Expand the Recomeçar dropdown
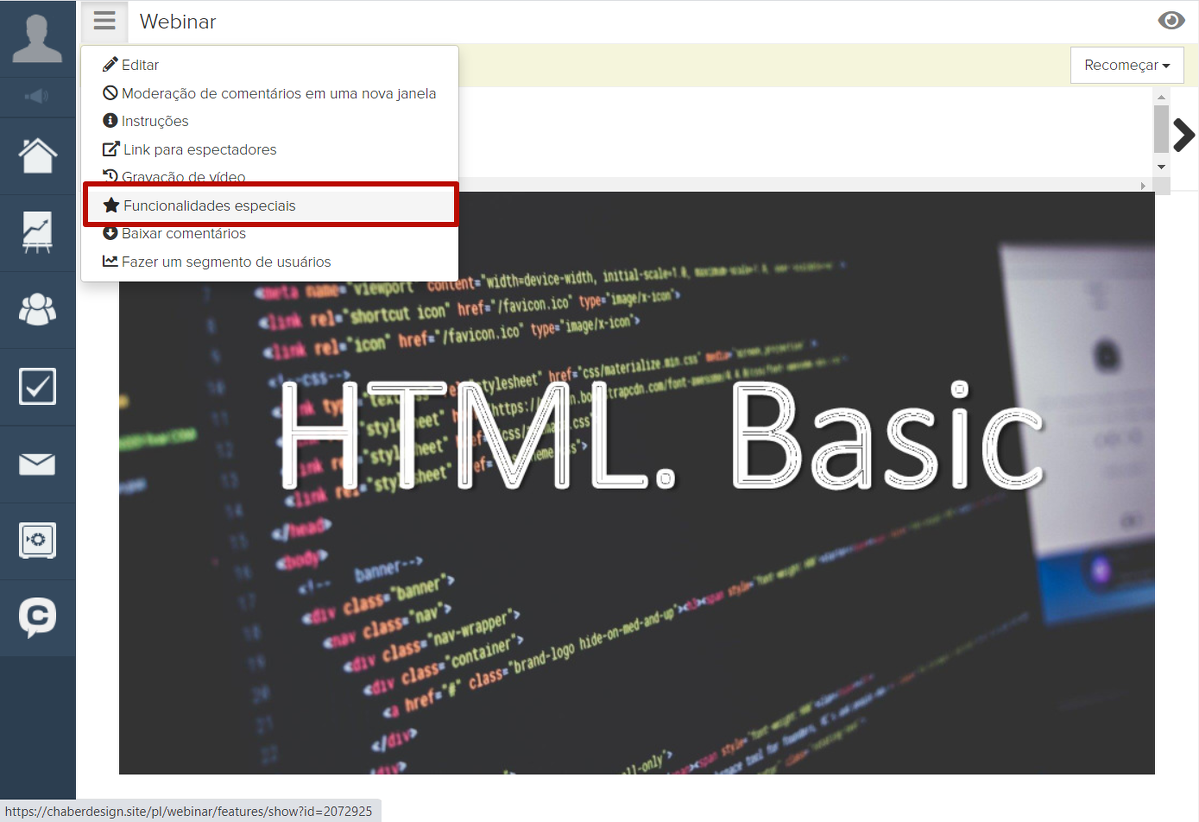The image size is (1199, 822). pyautogui.click(x=1126, y=65)
